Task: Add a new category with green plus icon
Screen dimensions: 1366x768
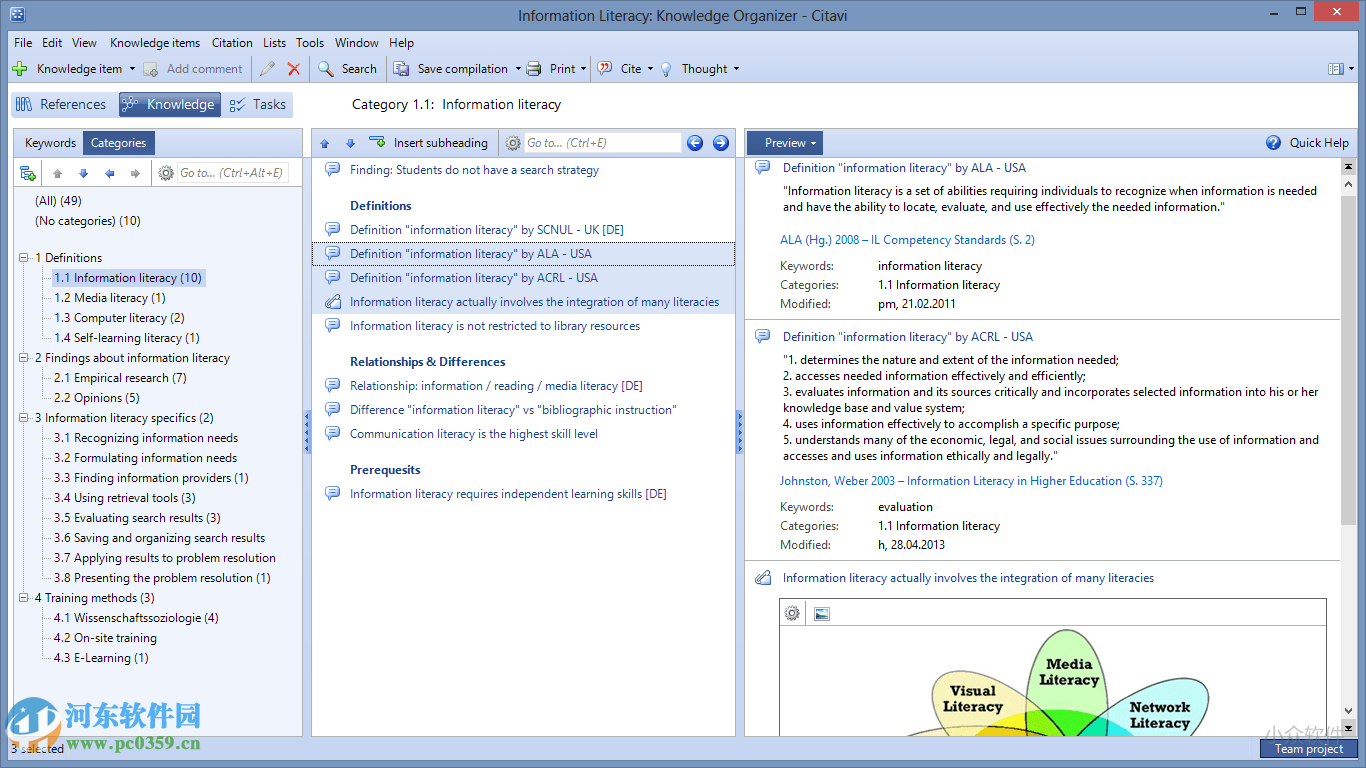Action: click(28, 173)
